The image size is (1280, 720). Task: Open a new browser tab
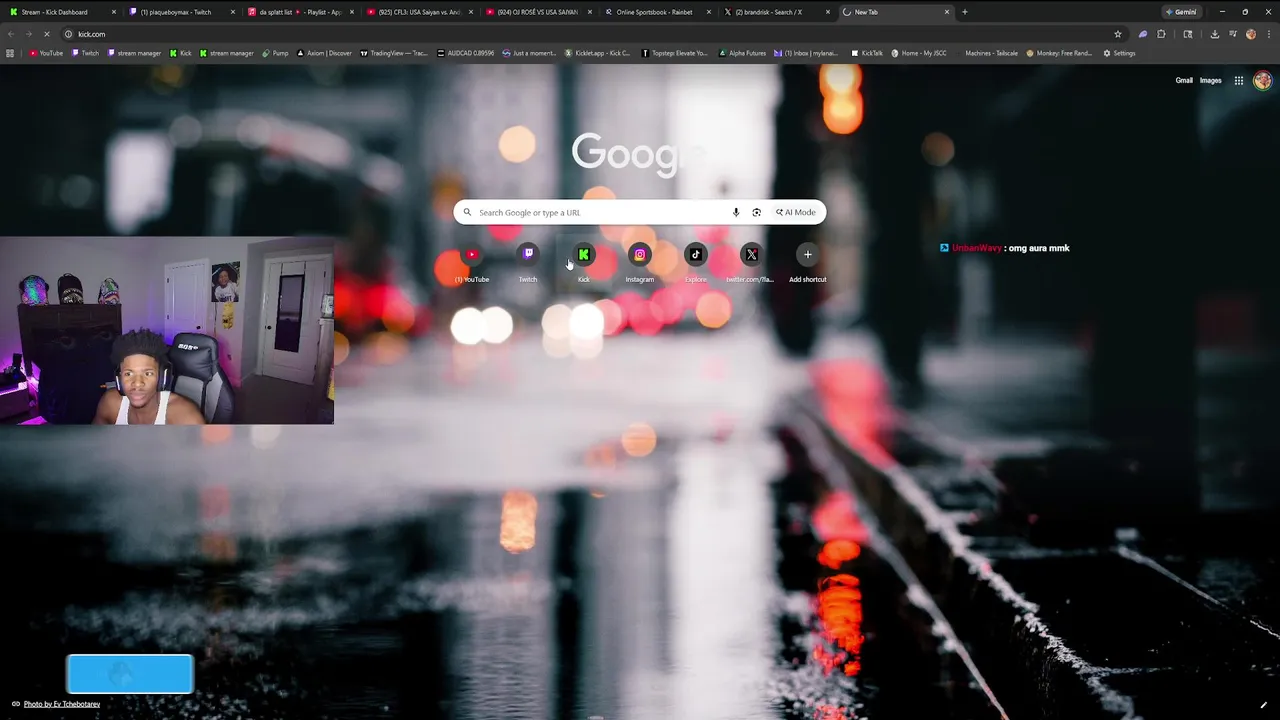tap(965, 12)
